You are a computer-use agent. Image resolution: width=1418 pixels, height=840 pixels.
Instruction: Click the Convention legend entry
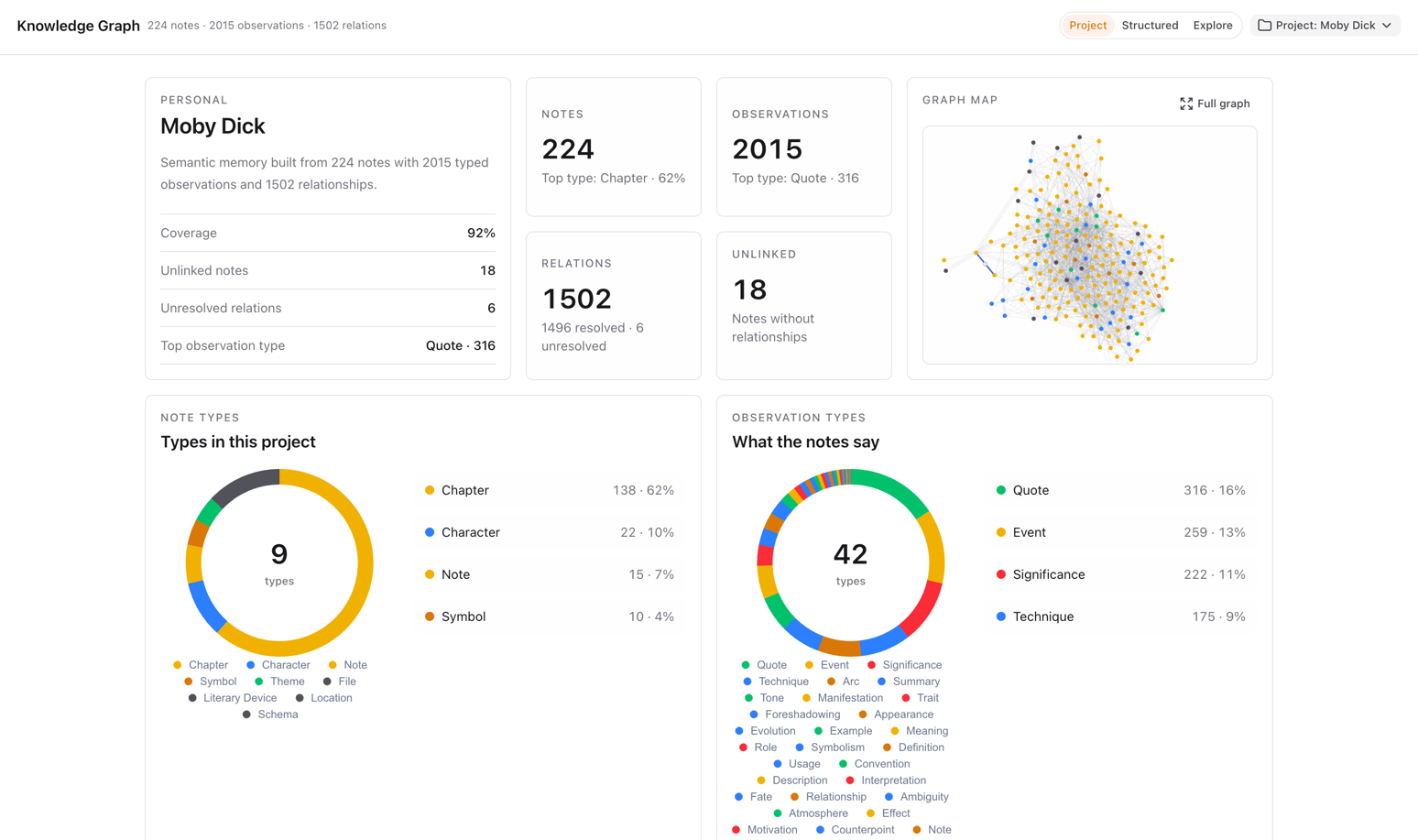point(874,764)
